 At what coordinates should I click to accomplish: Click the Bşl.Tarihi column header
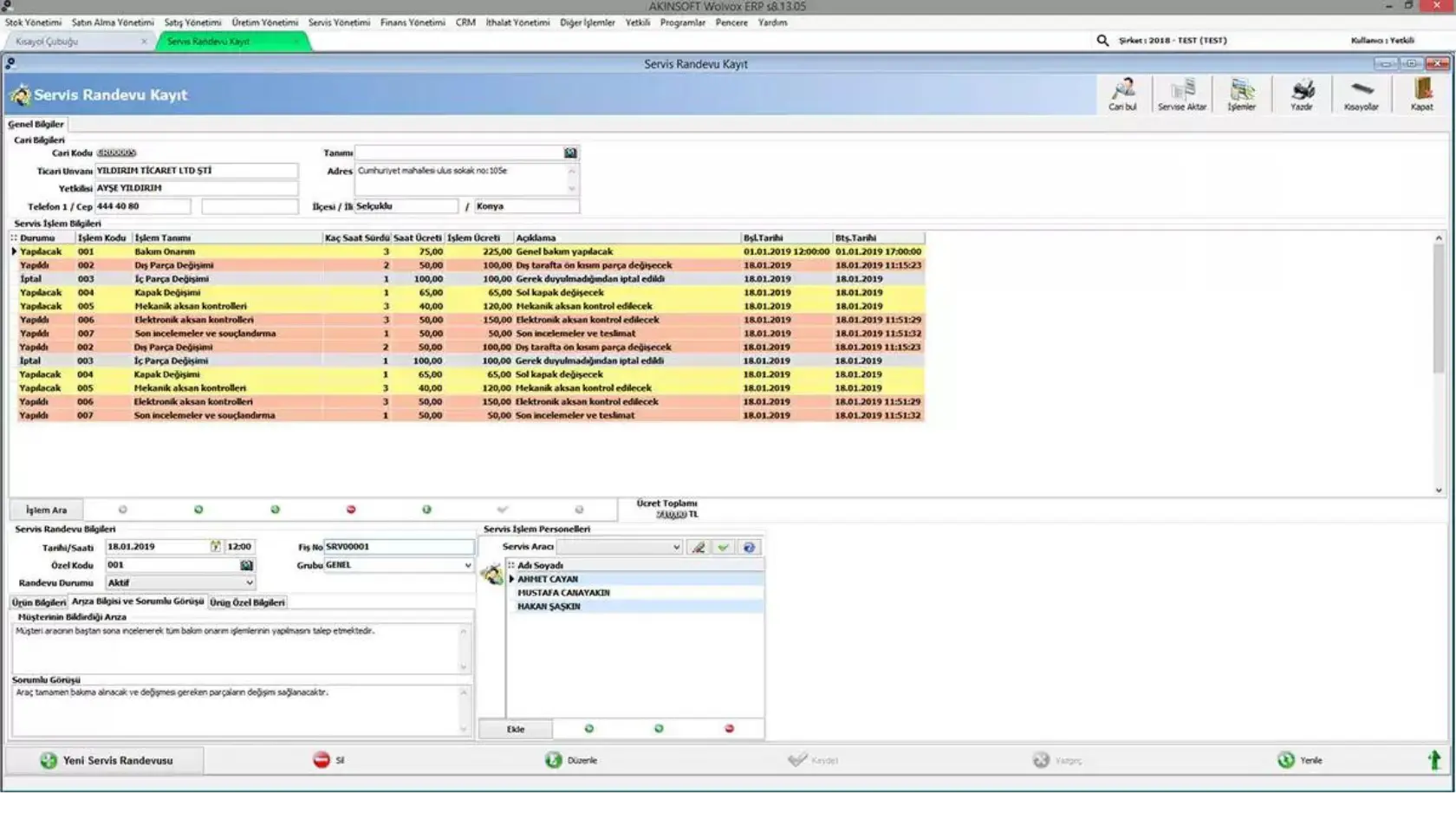[787, 237]
